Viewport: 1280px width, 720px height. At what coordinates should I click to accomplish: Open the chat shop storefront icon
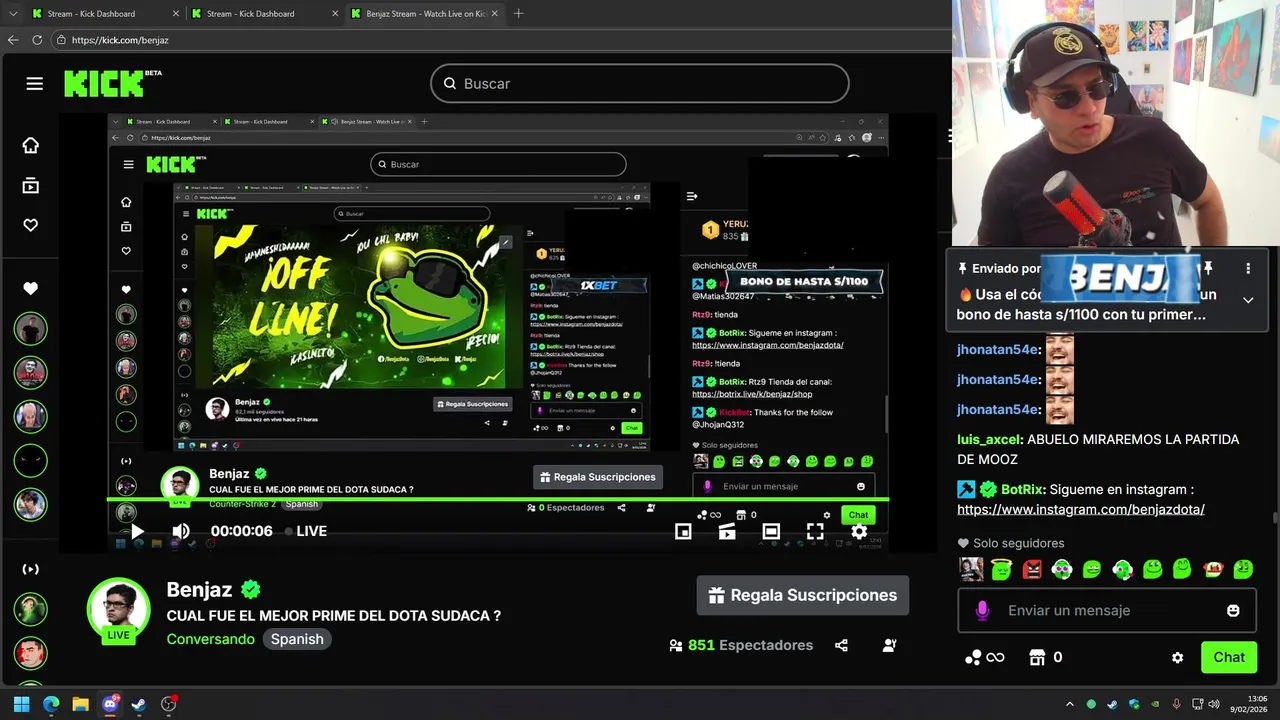[x=1037, y=657]
